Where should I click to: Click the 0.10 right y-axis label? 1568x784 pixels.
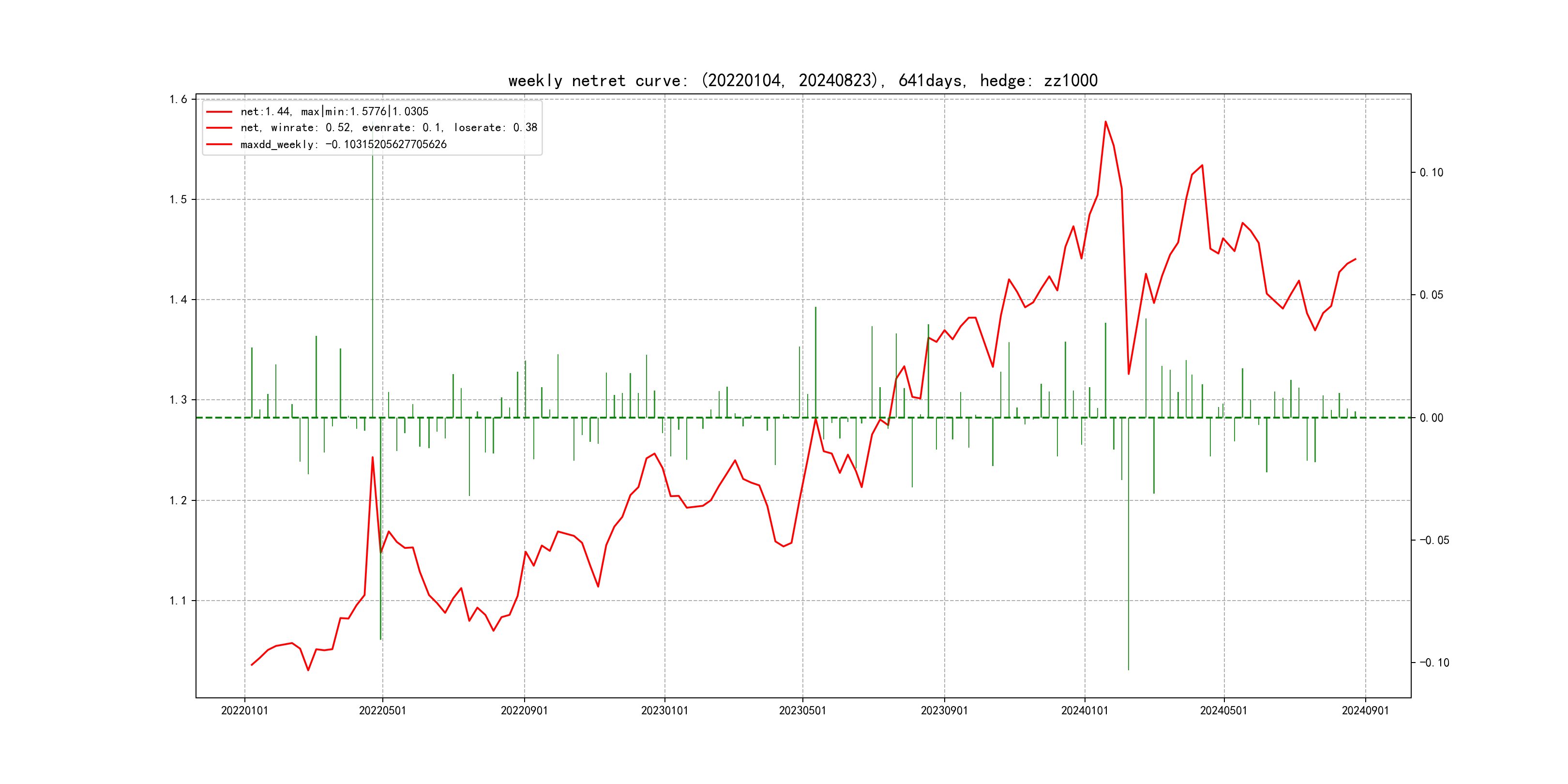pos(1431,173)
